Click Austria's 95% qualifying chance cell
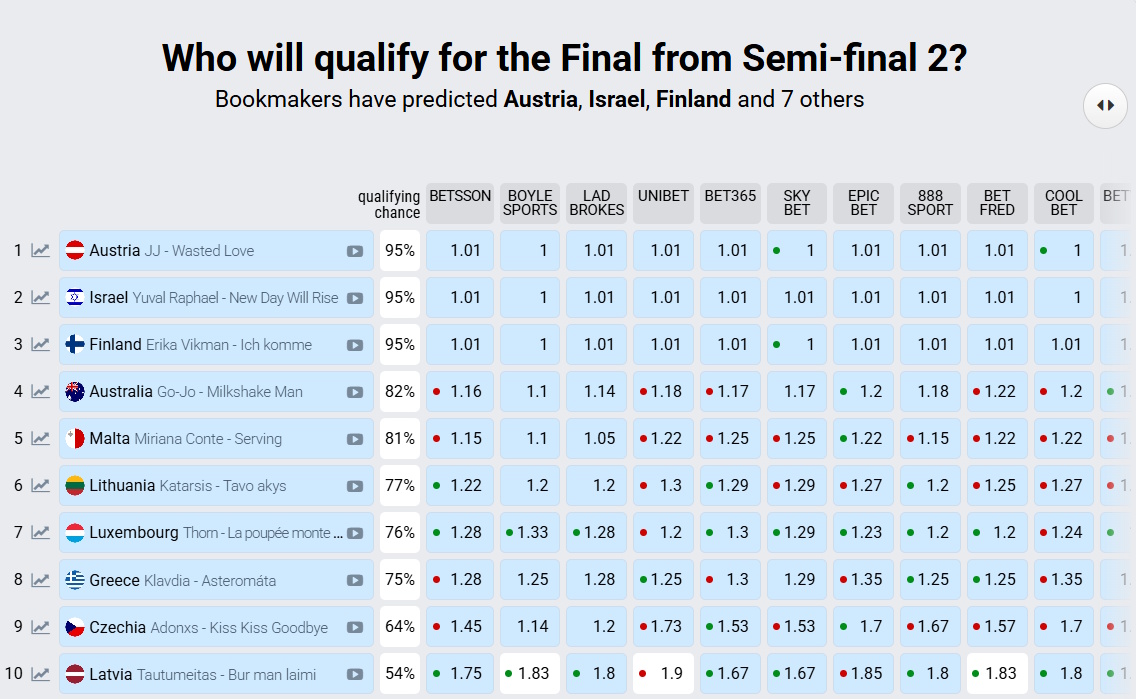 400,251
